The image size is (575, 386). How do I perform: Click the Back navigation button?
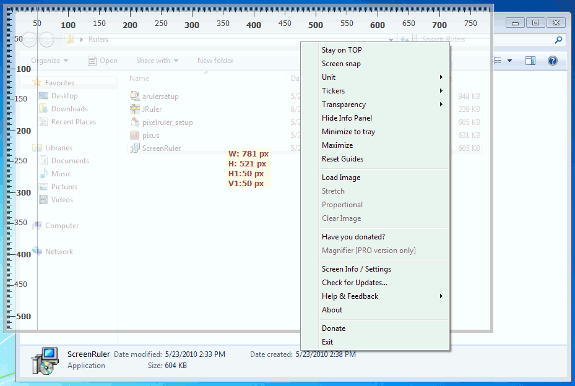pyautogui.click(x=30, y=40)
